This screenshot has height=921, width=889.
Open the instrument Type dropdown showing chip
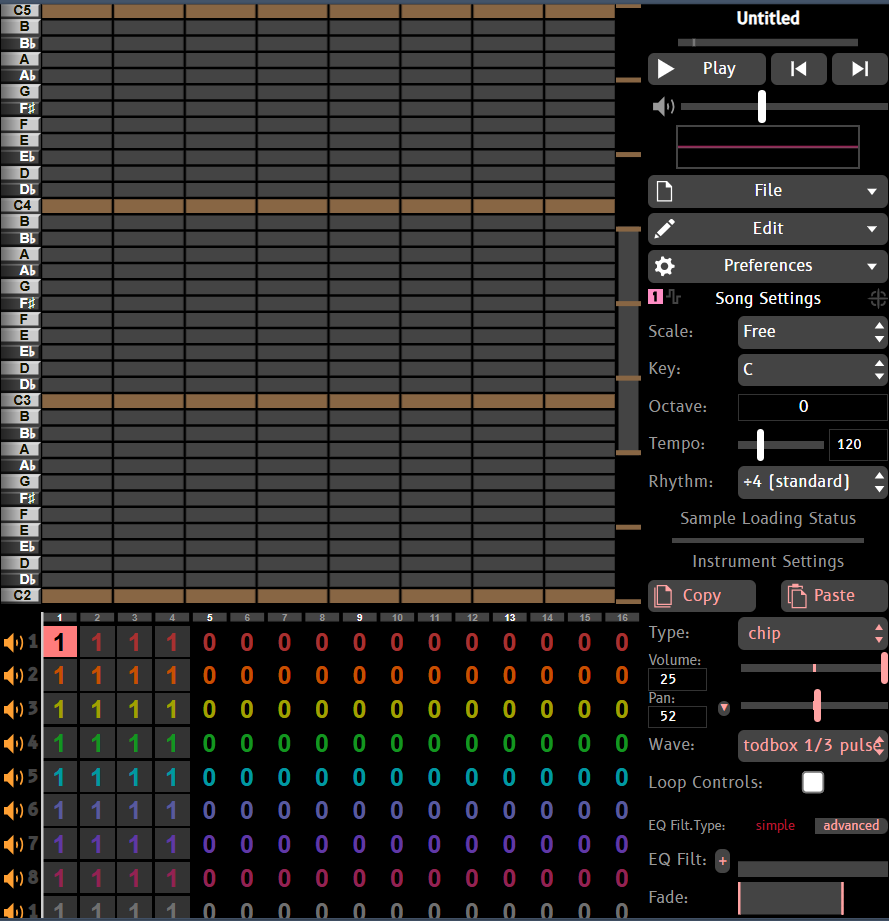pyautogui.click(x=812, y=633)
